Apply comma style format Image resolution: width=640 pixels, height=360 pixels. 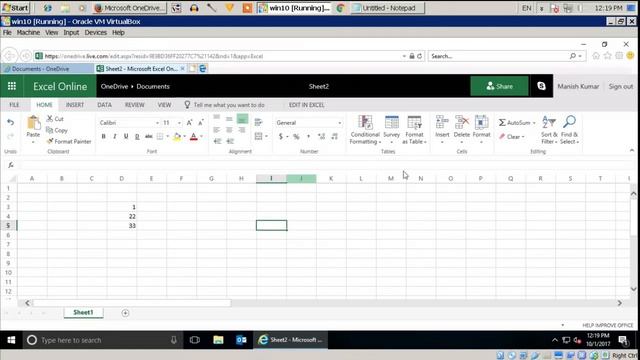309,136
